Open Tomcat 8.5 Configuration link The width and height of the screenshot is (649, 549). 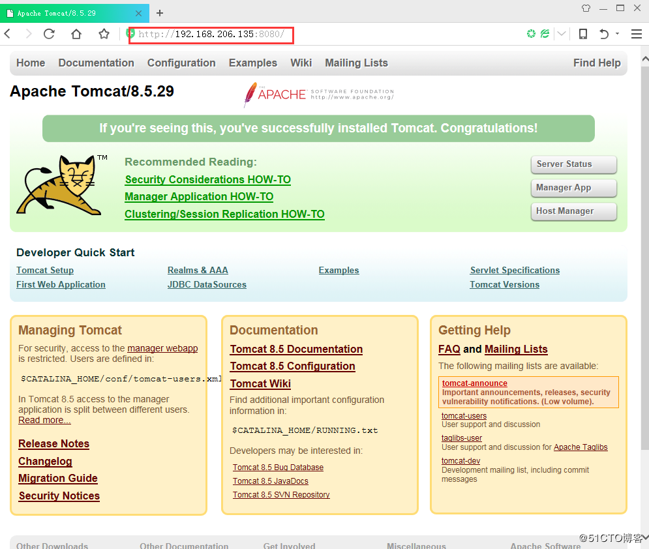coord(293,366)
